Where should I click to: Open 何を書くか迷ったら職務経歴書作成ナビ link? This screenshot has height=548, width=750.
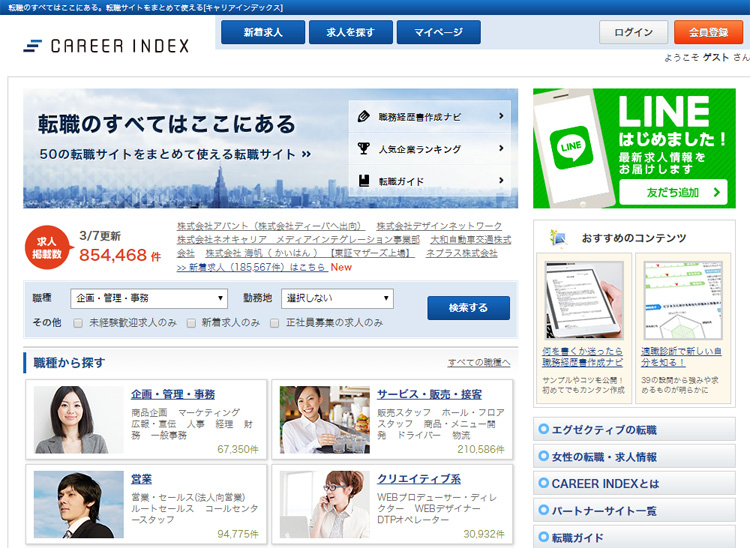(583, 357)
